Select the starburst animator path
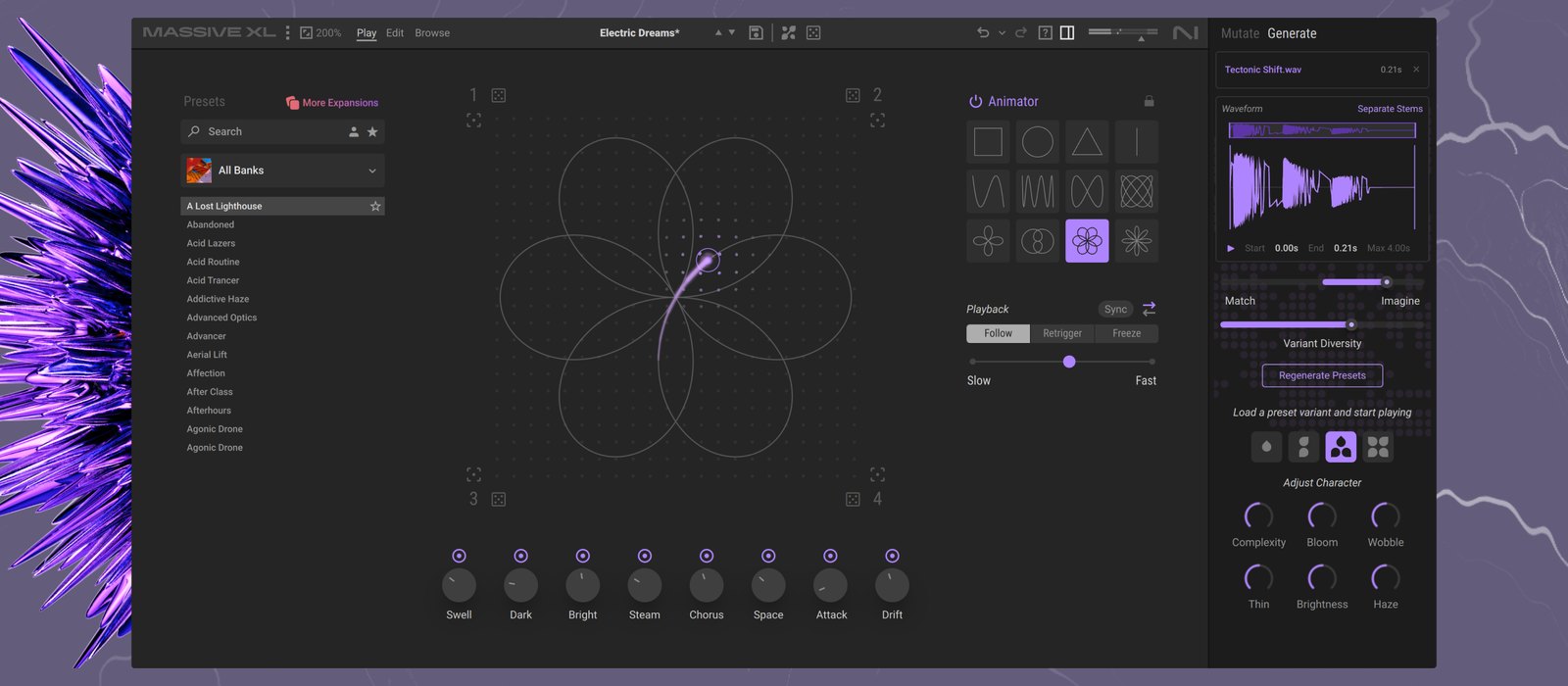This screenshot has height=686, width=1568. [x=1136, y=240]
